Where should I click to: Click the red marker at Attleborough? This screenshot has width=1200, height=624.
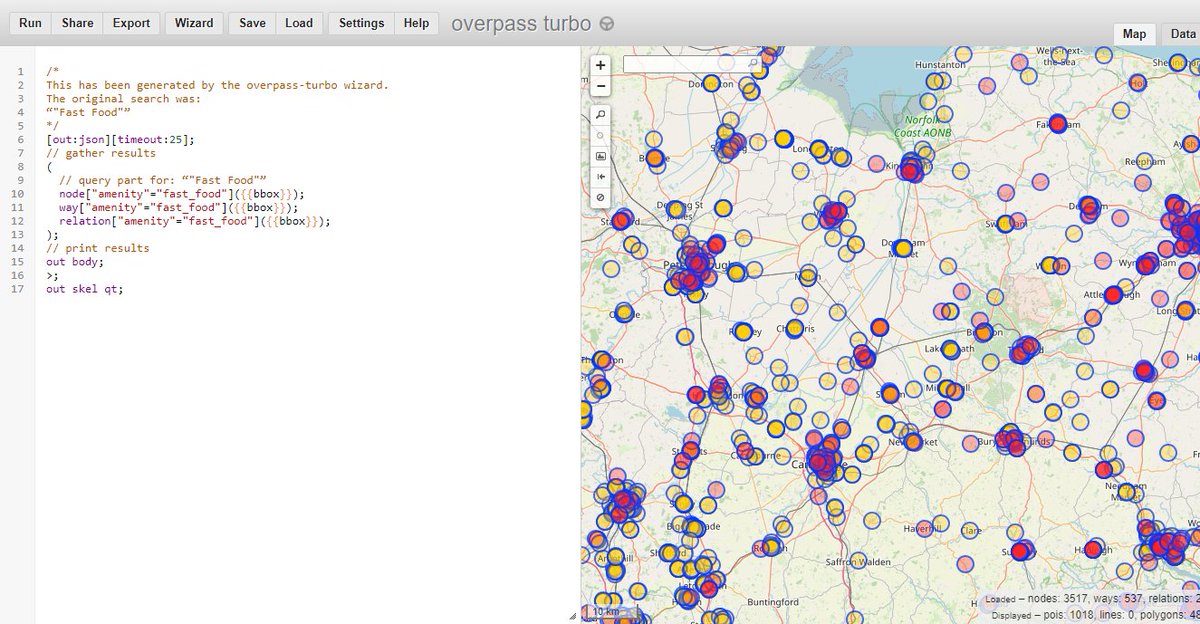(x=1113, y=295)
